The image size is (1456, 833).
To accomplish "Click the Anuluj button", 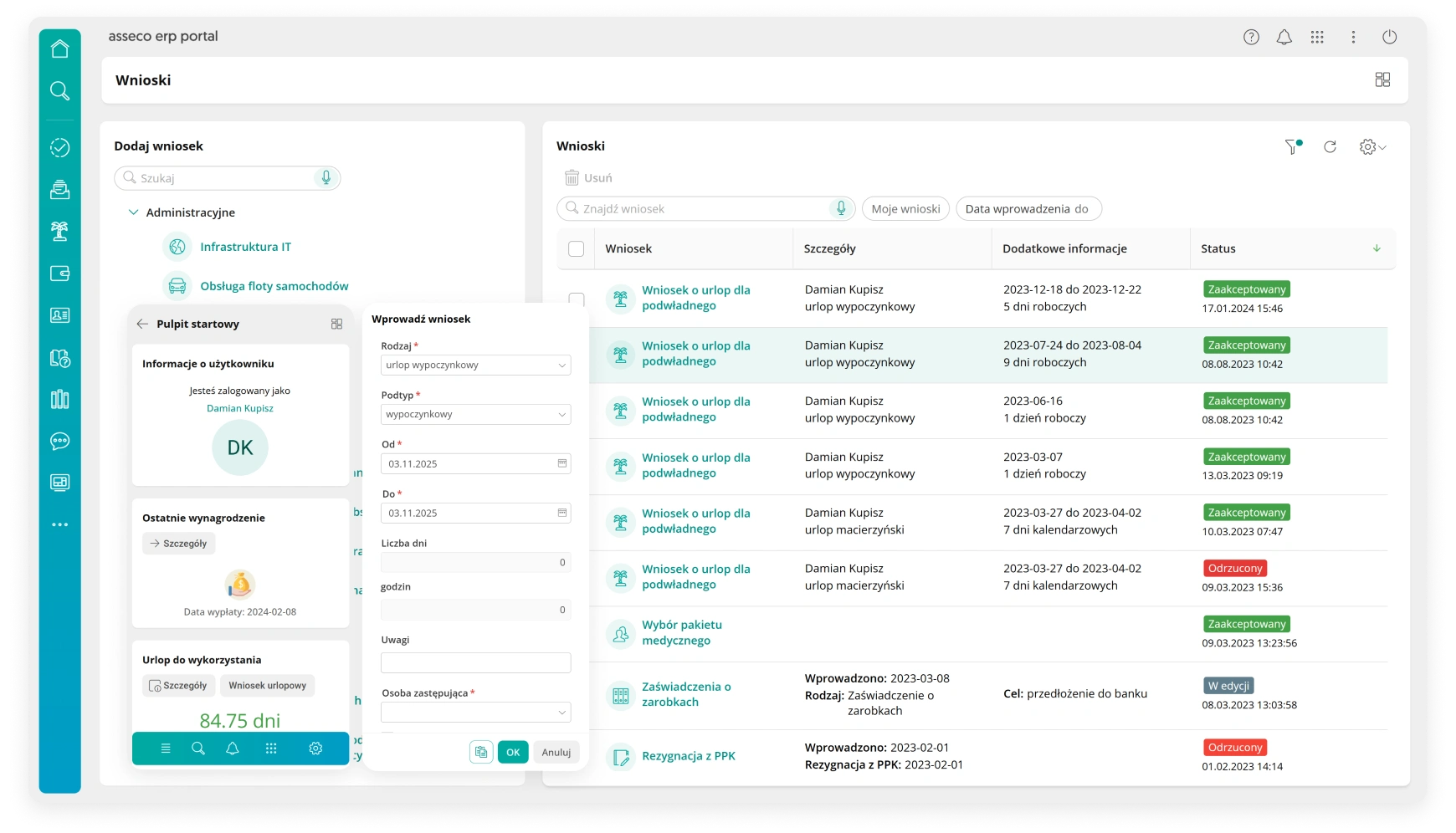I will click(x=556, y=752).
